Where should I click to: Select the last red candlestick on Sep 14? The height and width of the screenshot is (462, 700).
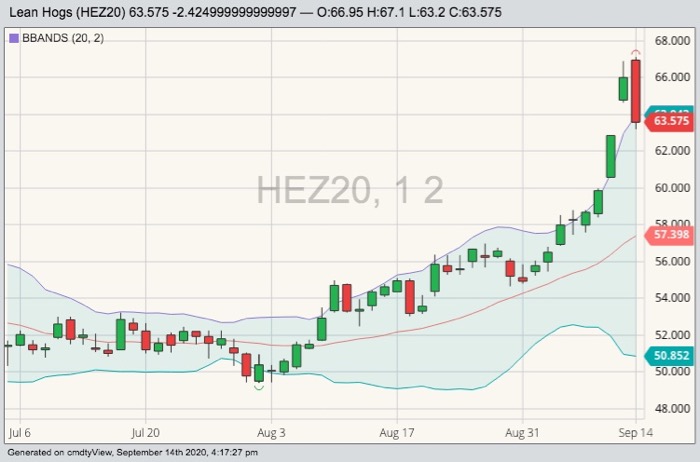(635, 91)
